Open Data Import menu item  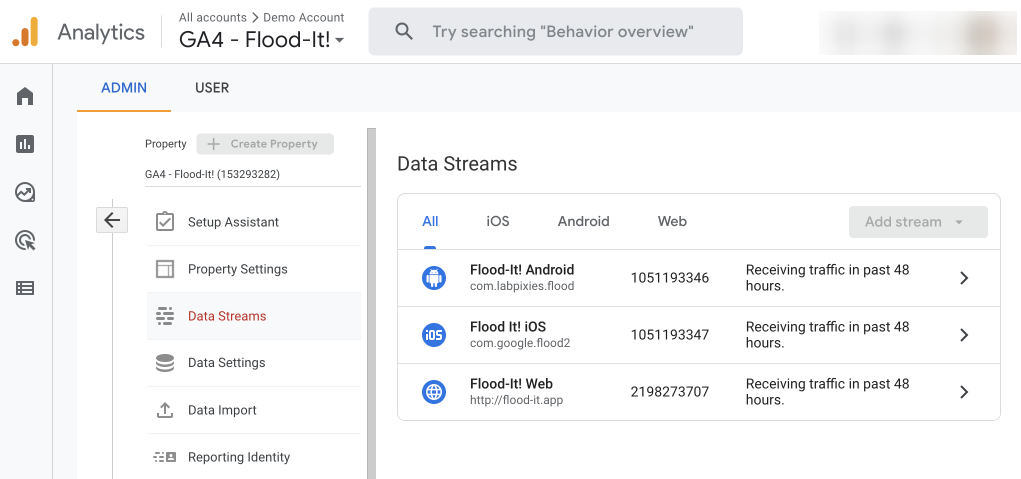[254, 410]
